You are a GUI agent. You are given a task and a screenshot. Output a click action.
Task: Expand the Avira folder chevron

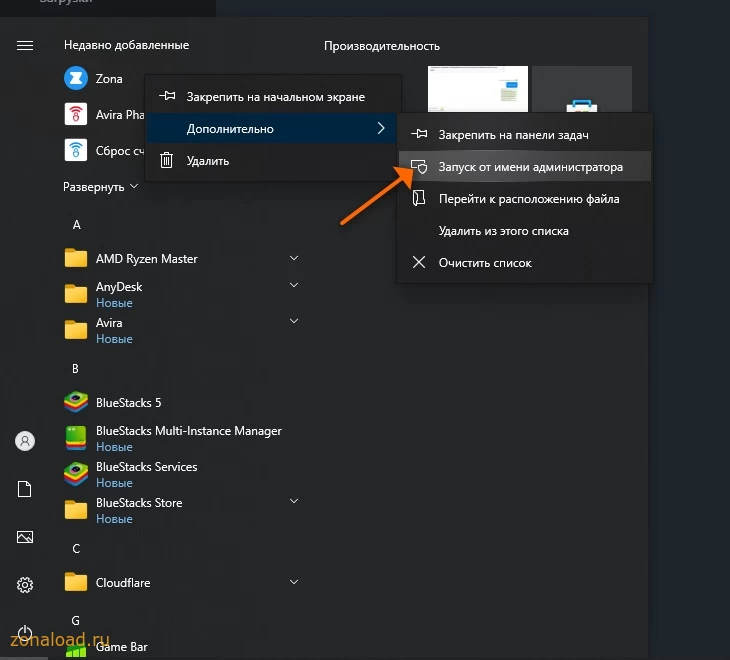point(294,320)
